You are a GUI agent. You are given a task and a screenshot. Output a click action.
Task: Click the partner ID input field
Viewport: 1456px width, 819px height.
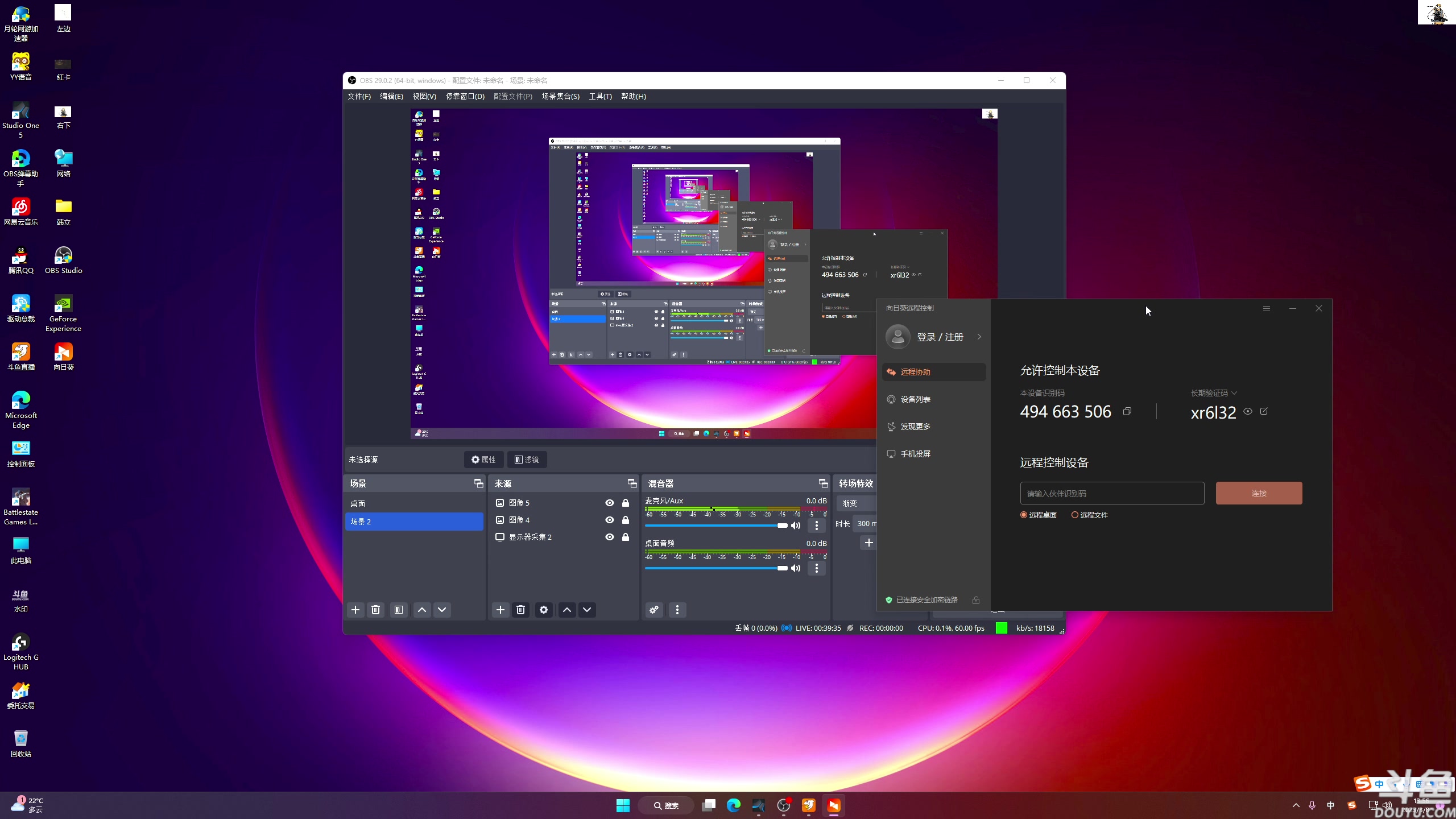(1112, 493)
